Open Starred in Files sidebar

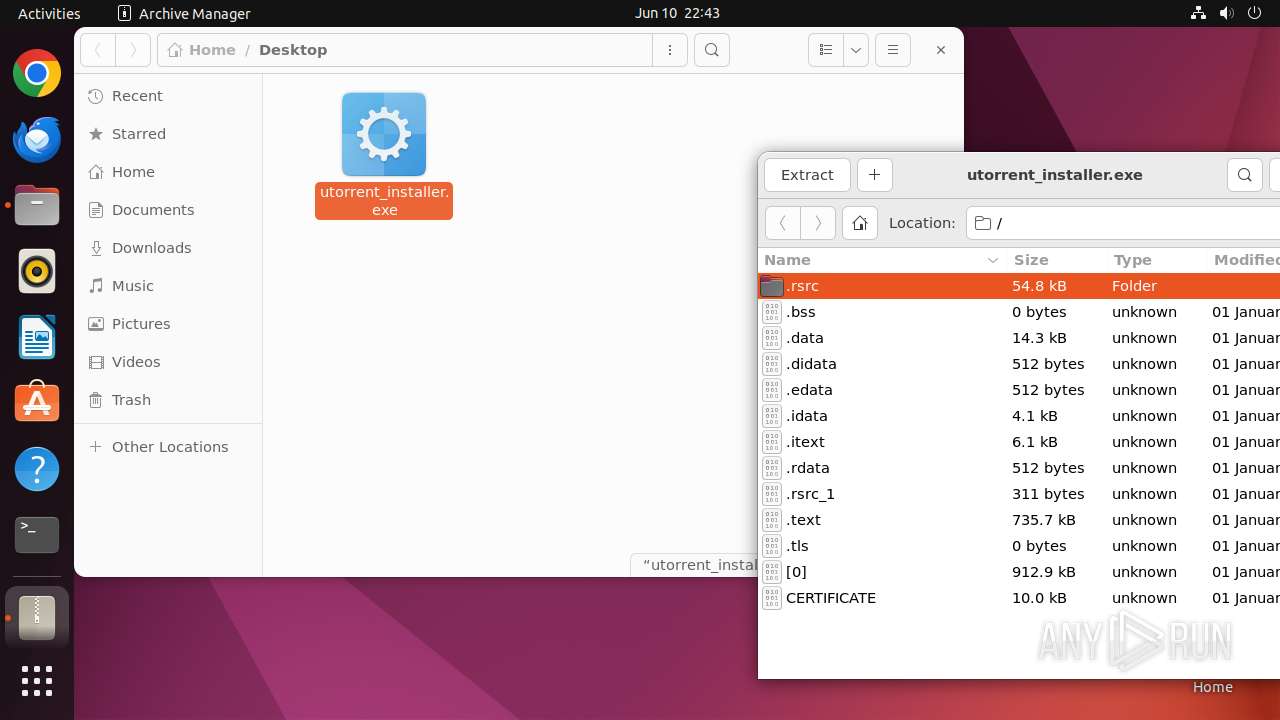(168, 134)
